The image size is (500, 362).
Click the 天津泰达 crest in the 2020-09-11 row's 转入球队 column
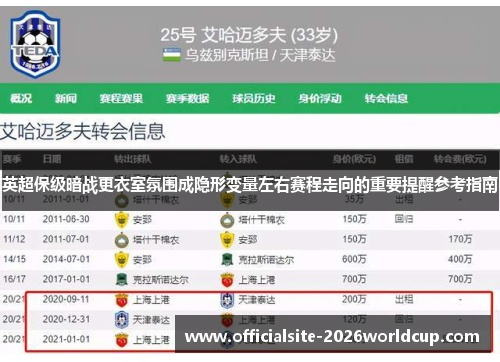click(x=227, y=300)
